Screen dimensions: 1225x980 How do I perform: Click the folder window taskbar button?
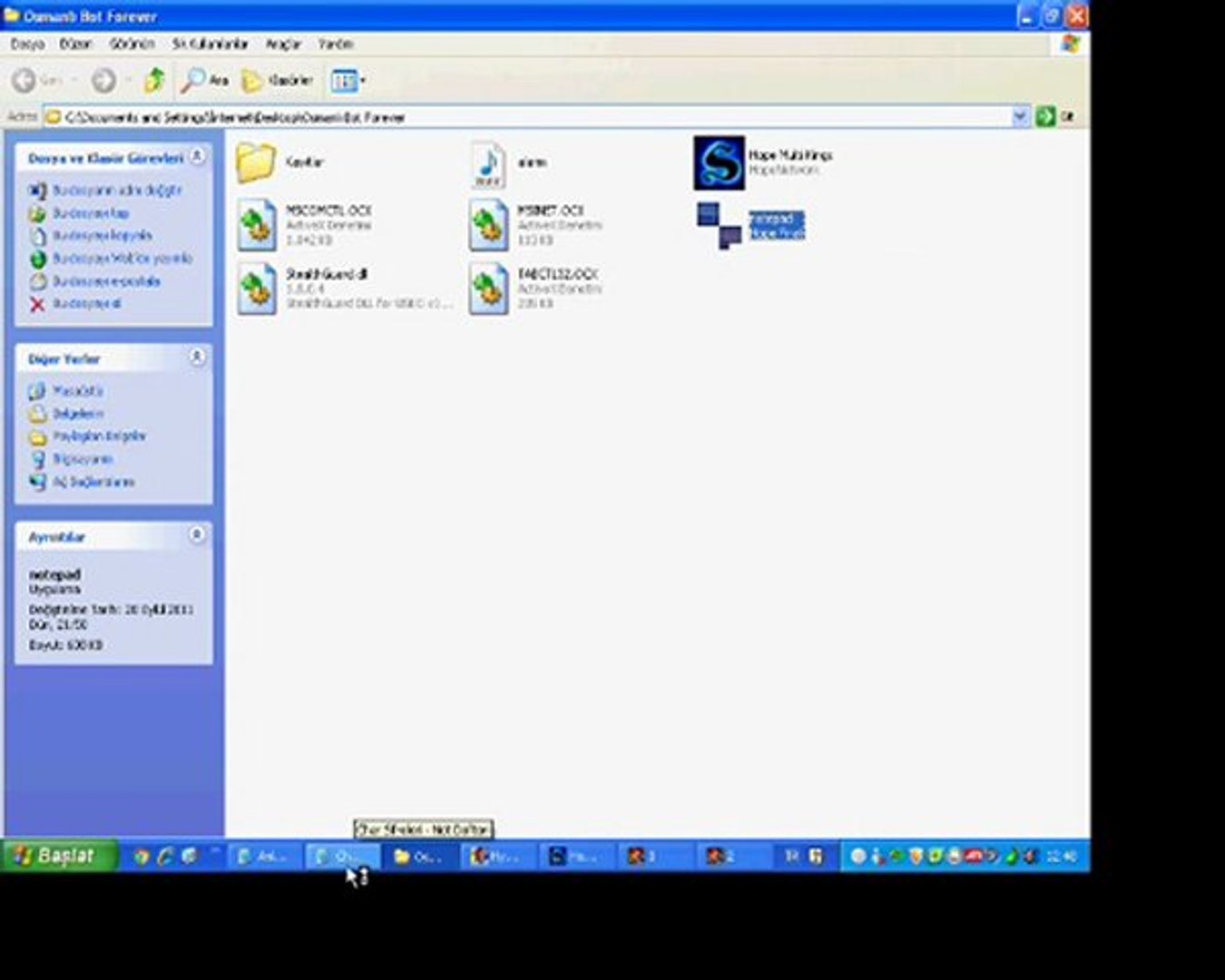418,856
